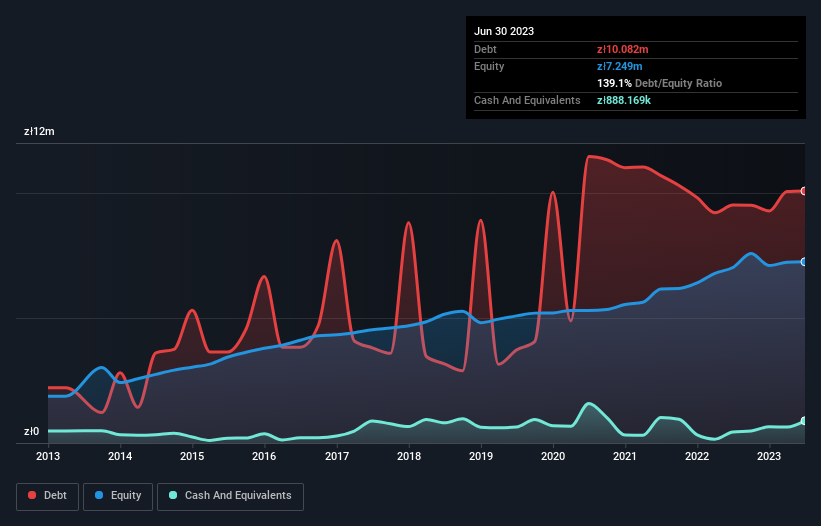Click the 2016 x-axis label
This screenshot has height=526, width=821.
tap(264, 456)
